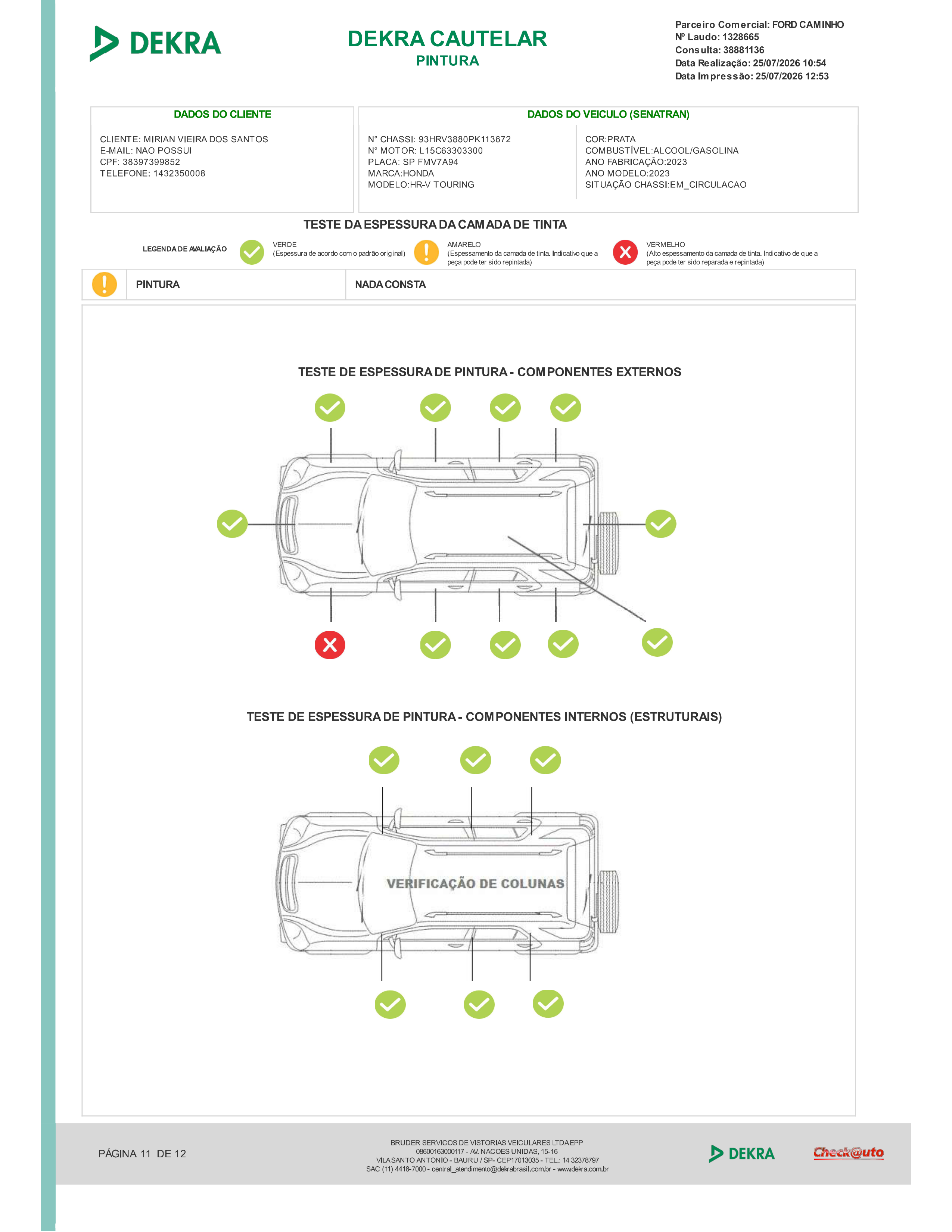Click the green check icon beside VERDE legend
The width and height of the screenshot is (952, 1232).
click(x=252, y=252)
